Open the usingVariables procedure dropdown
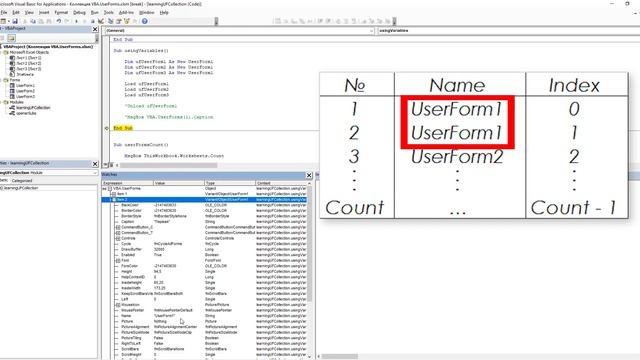Screen dimensions: 640x360 click(x=509, y=31)
